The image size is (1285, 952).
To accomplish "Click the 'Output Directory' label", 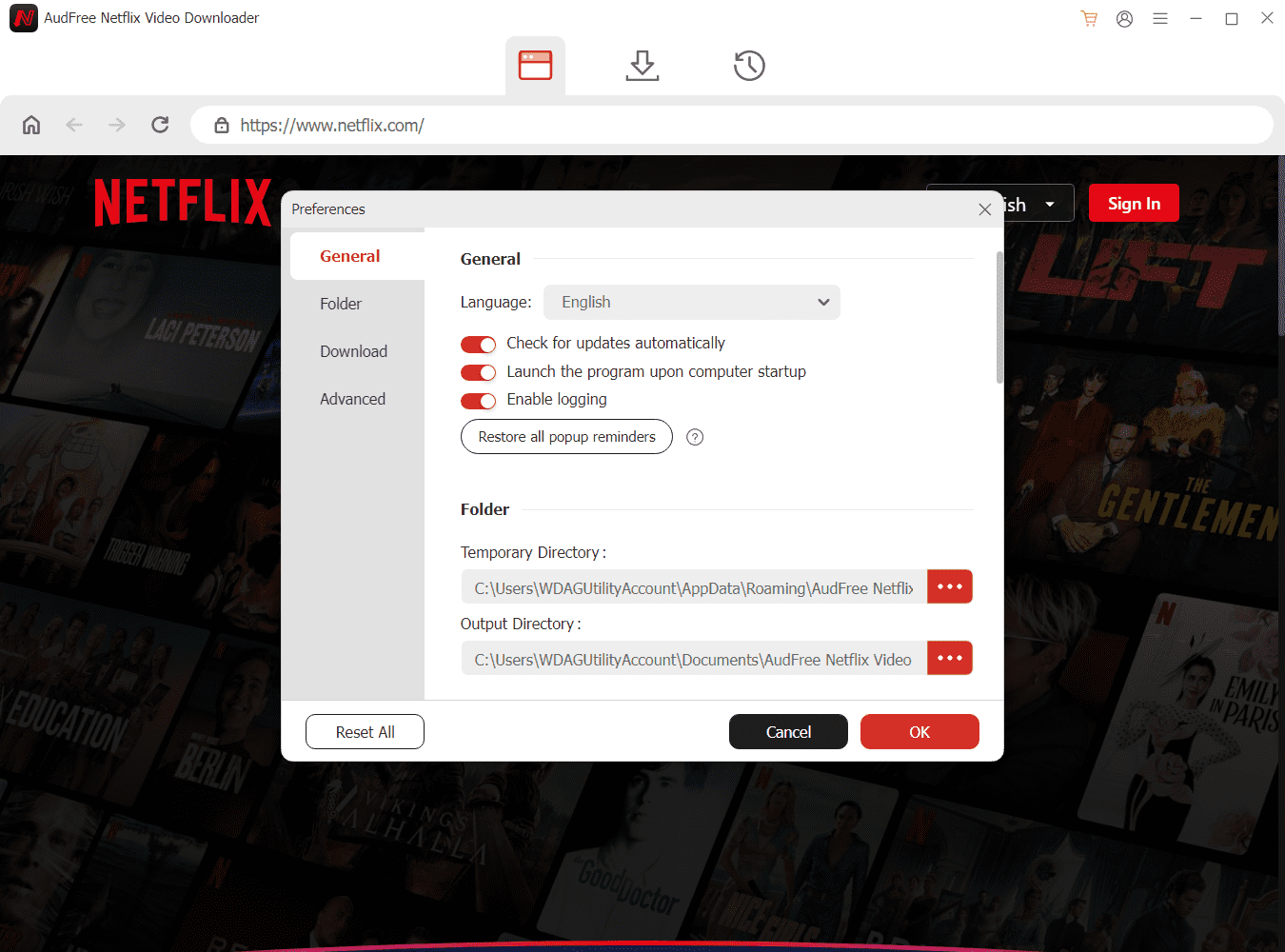I will click(x=521, y=624).
